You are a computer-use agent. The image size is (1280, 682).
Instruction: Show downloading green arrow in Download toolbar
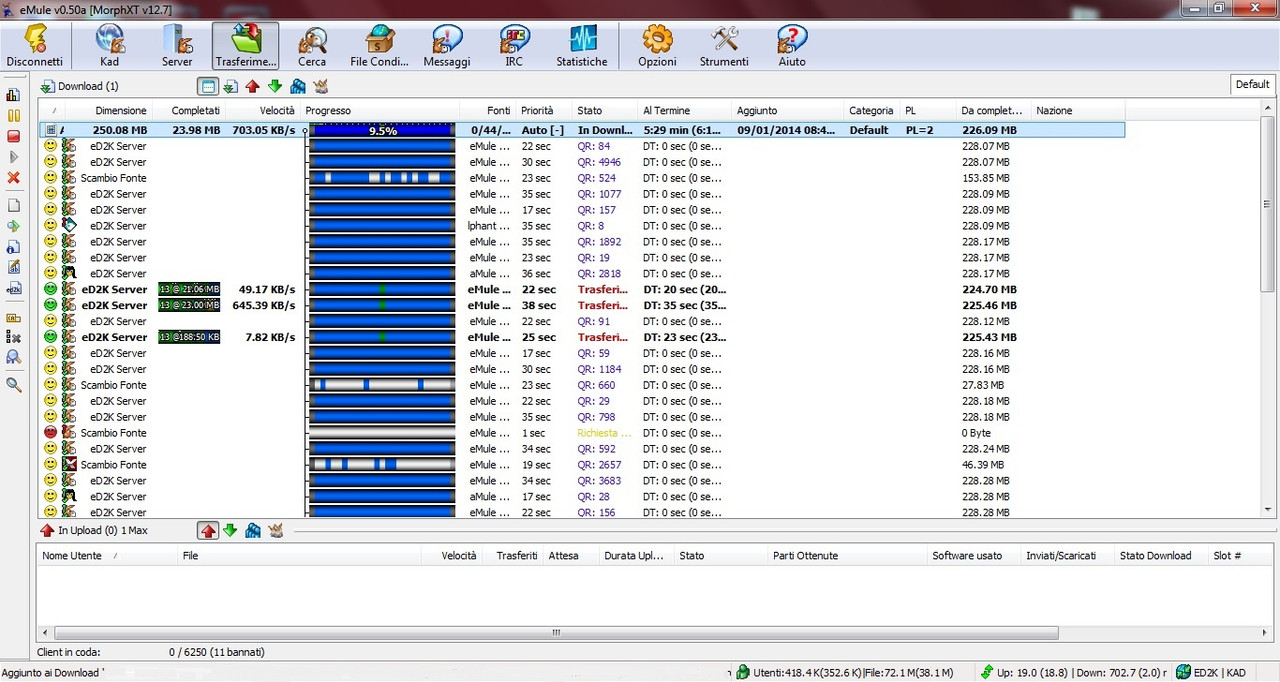[x=275, y=86]
